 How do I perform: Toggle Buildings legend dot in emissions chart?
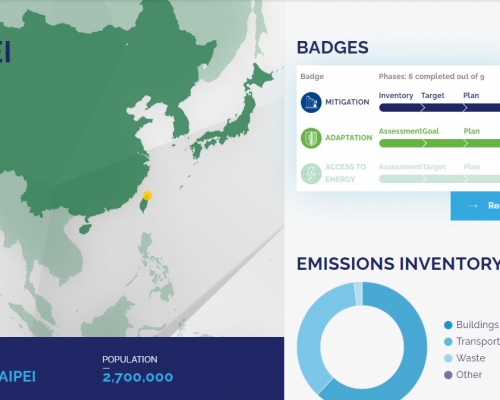pos(448,325)
